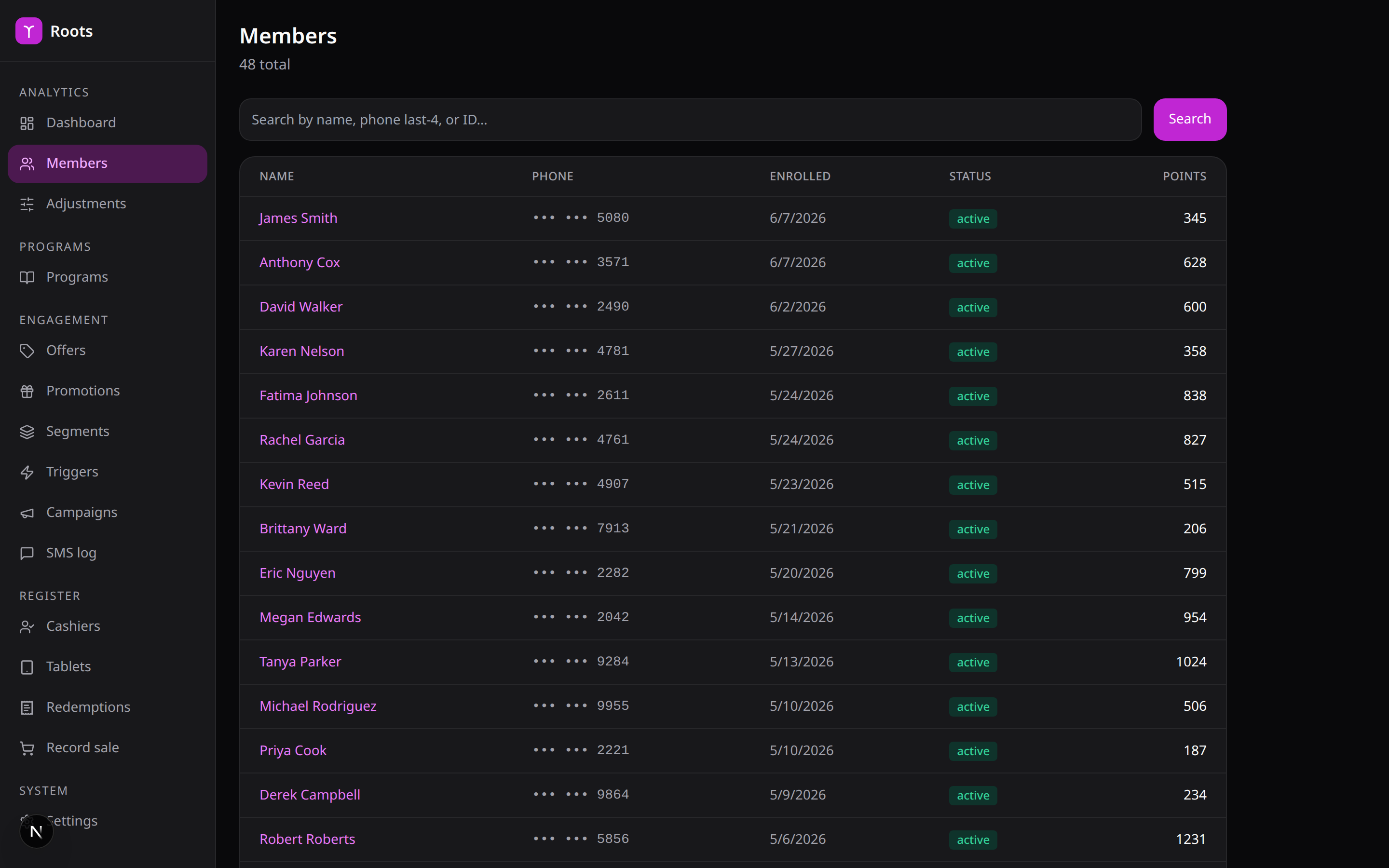Click the Triggers lightning bolt icon
The image size is (1389, 868).
[x=27, y=472]
